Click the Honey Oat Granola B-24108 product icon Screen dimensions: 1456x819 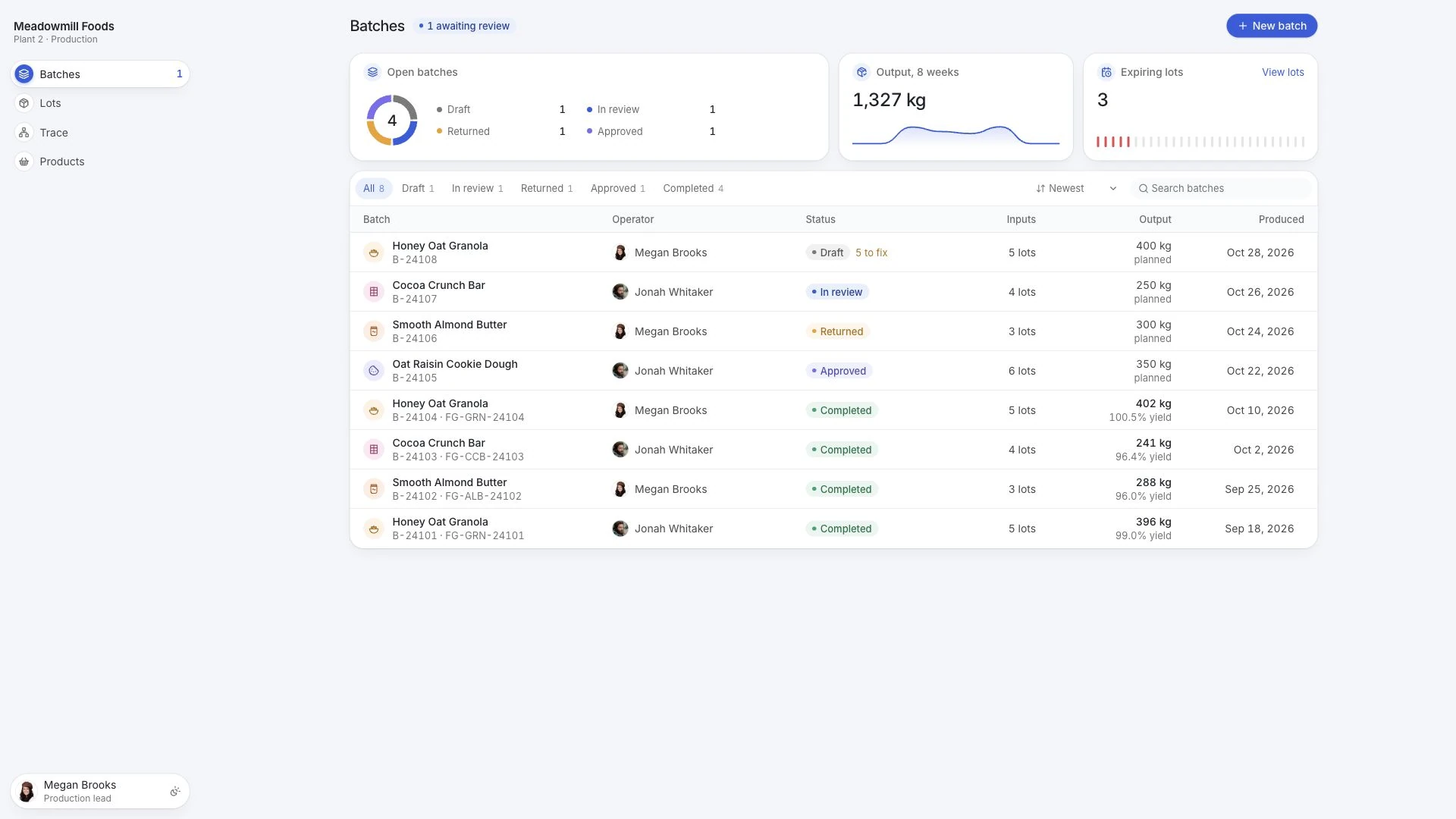[x=374, y=253]
